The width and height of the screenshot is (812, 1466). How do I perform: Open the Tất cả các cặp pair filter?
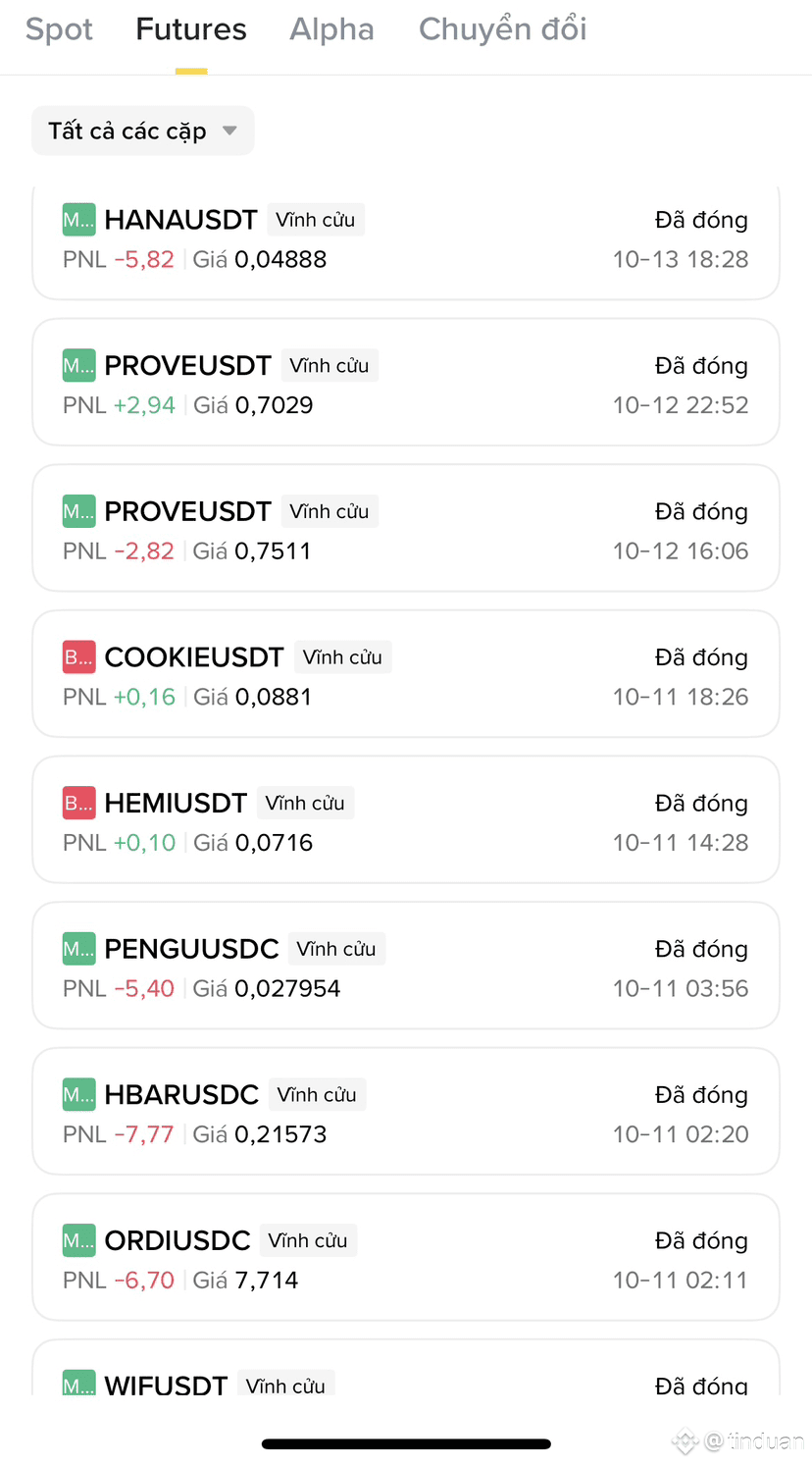(127, 131)
